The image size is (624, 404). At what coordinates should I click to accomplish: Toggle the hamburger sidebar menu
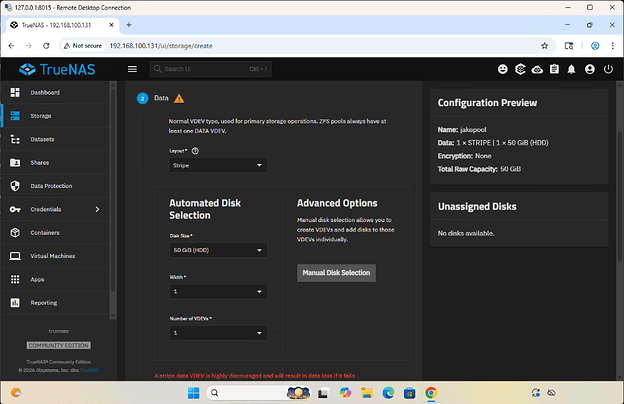(133, 69)
